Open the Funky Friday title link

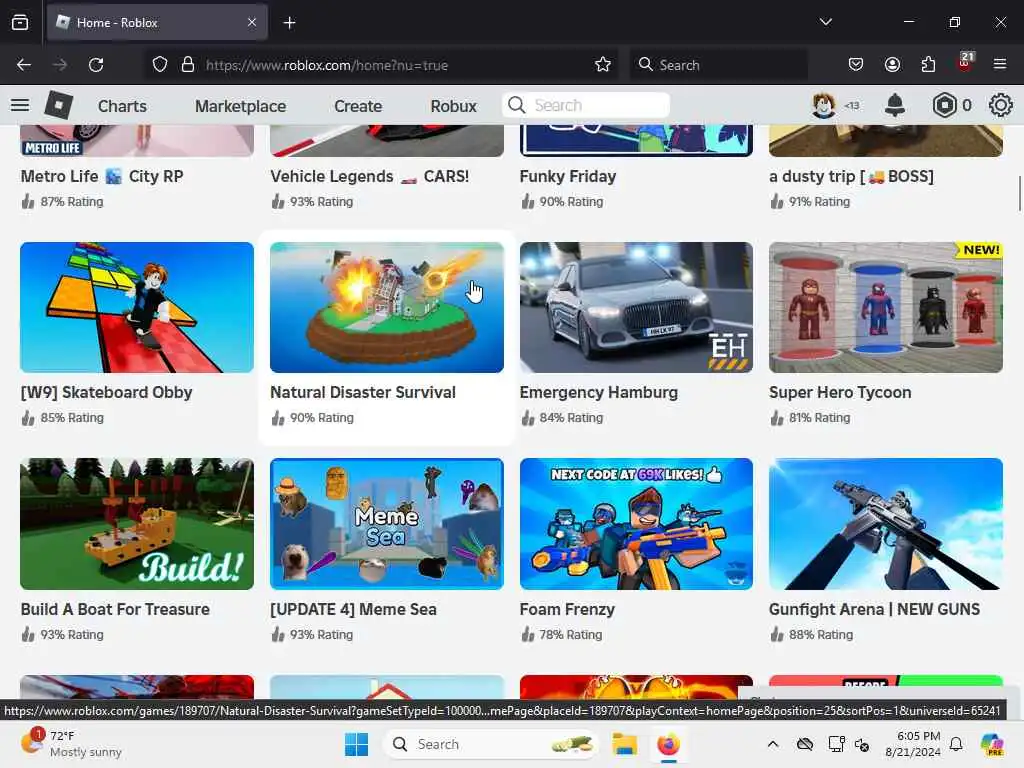pyautogui.click(x=568, y=176)
